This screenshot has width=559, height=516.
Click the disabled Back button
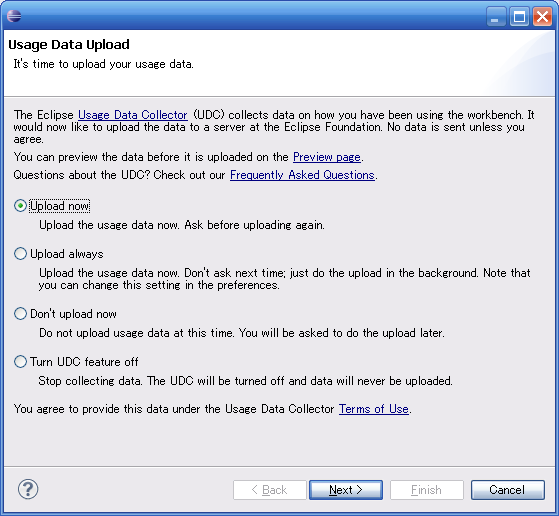270,490
